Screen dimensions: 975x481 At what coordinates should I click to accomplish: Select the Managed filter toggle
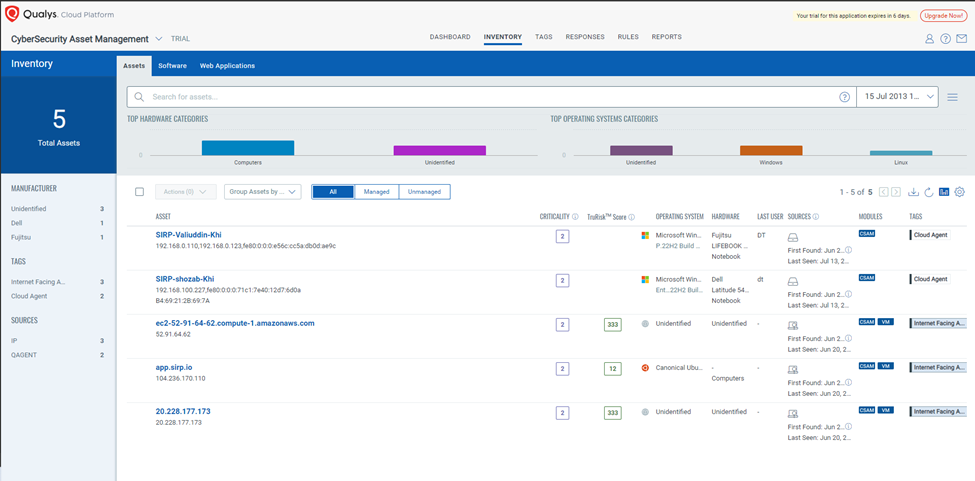376,192
